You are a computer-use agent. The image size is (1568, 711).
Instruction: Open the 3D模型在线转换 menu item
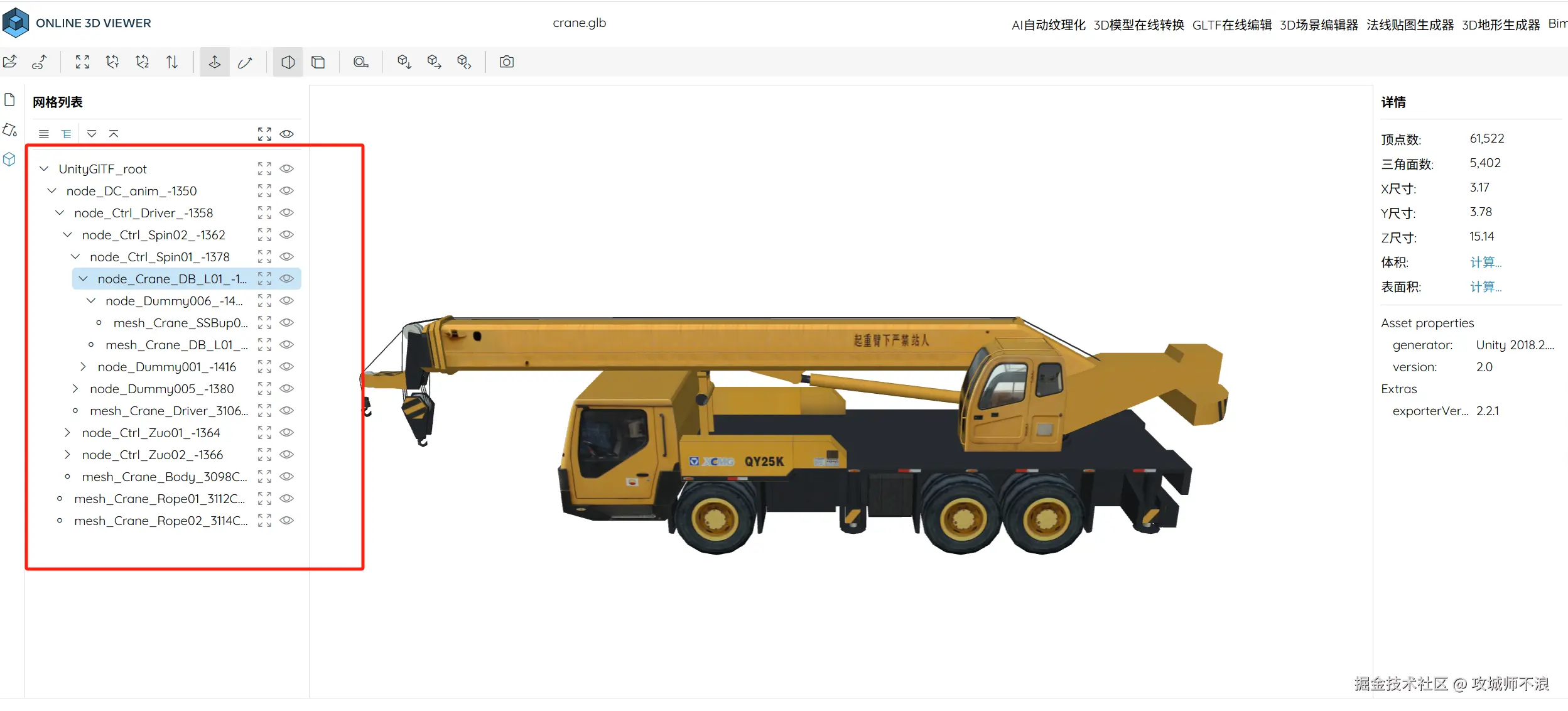[x=1138, y=24]
